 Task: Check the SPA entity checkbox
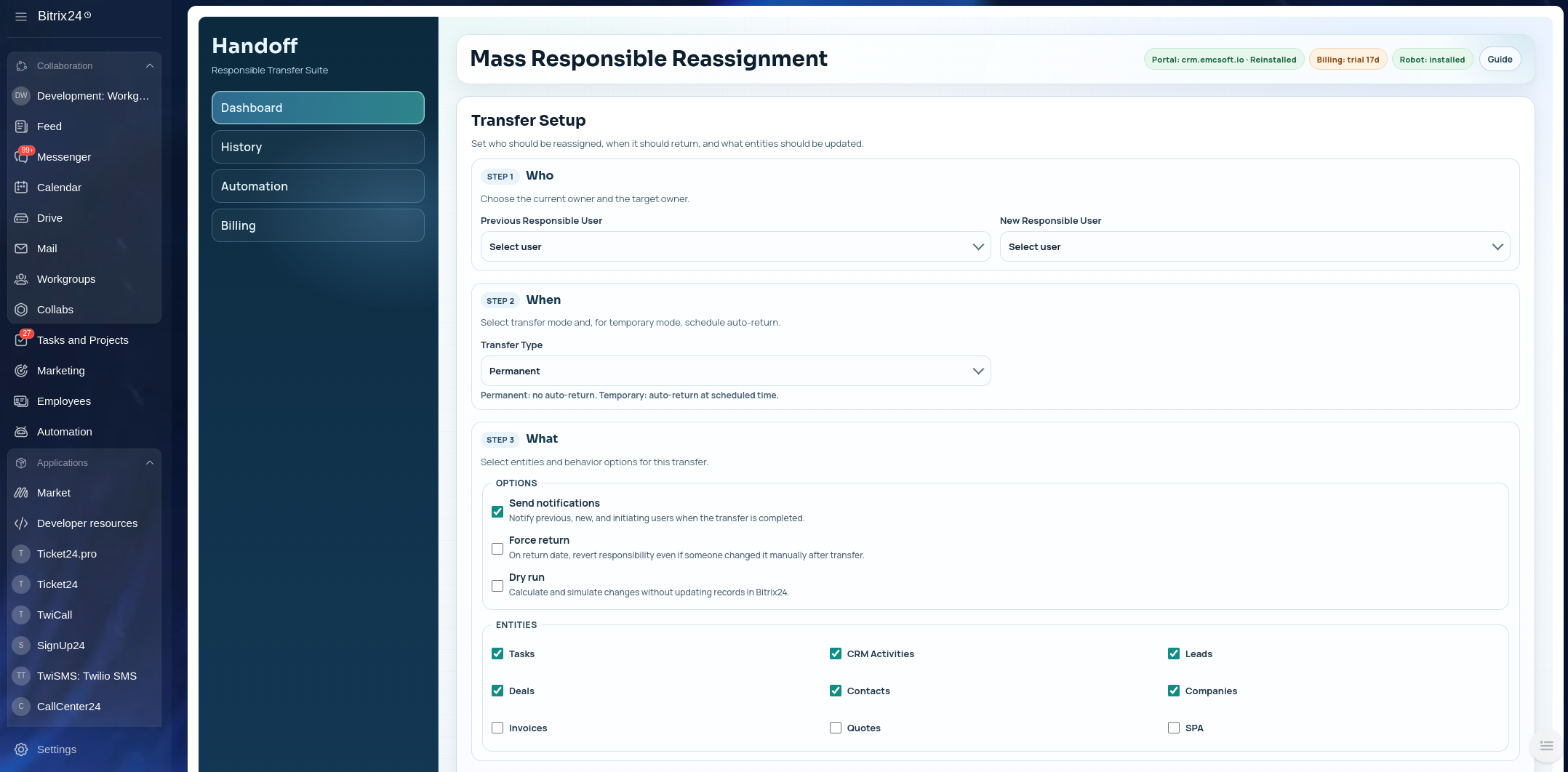coord(1174,728)
